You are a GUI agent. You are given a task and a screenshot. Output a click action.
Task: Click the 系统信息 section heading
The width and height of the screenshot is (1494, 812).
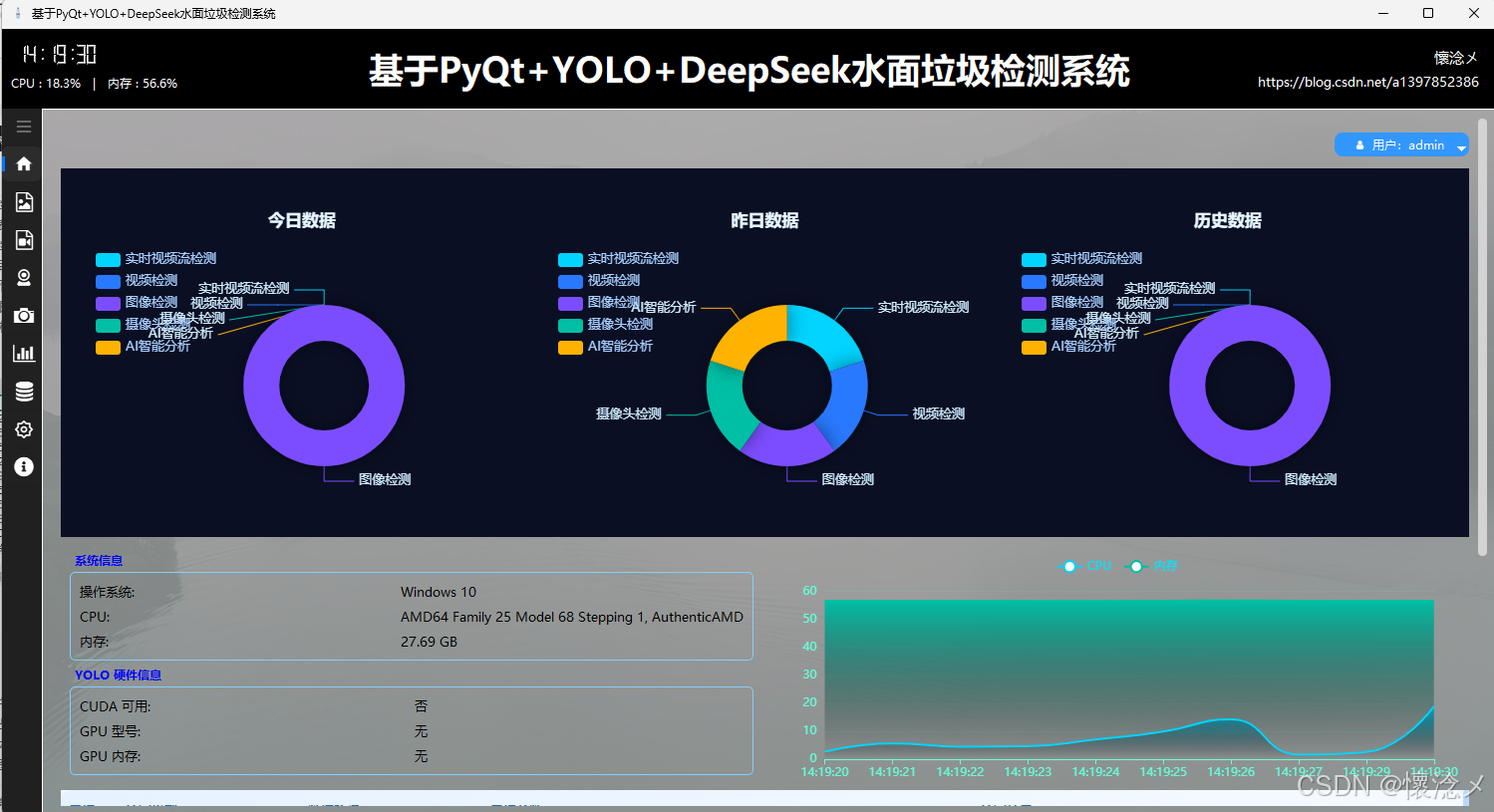point(99,561)
